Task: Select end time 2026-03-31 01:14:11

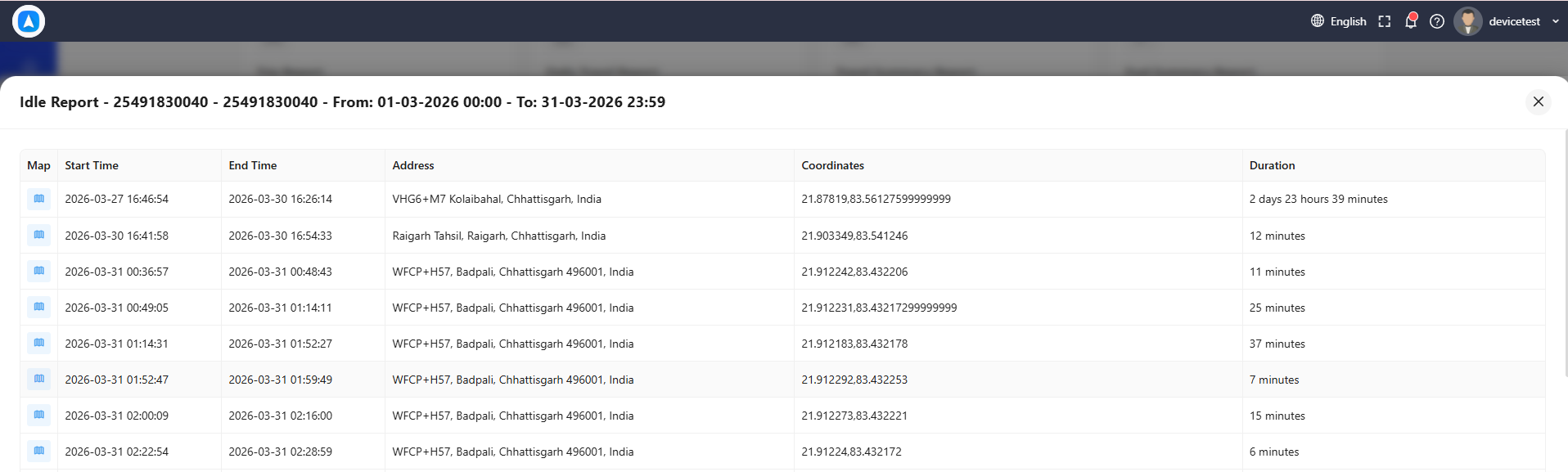Action: click(281, 308)
